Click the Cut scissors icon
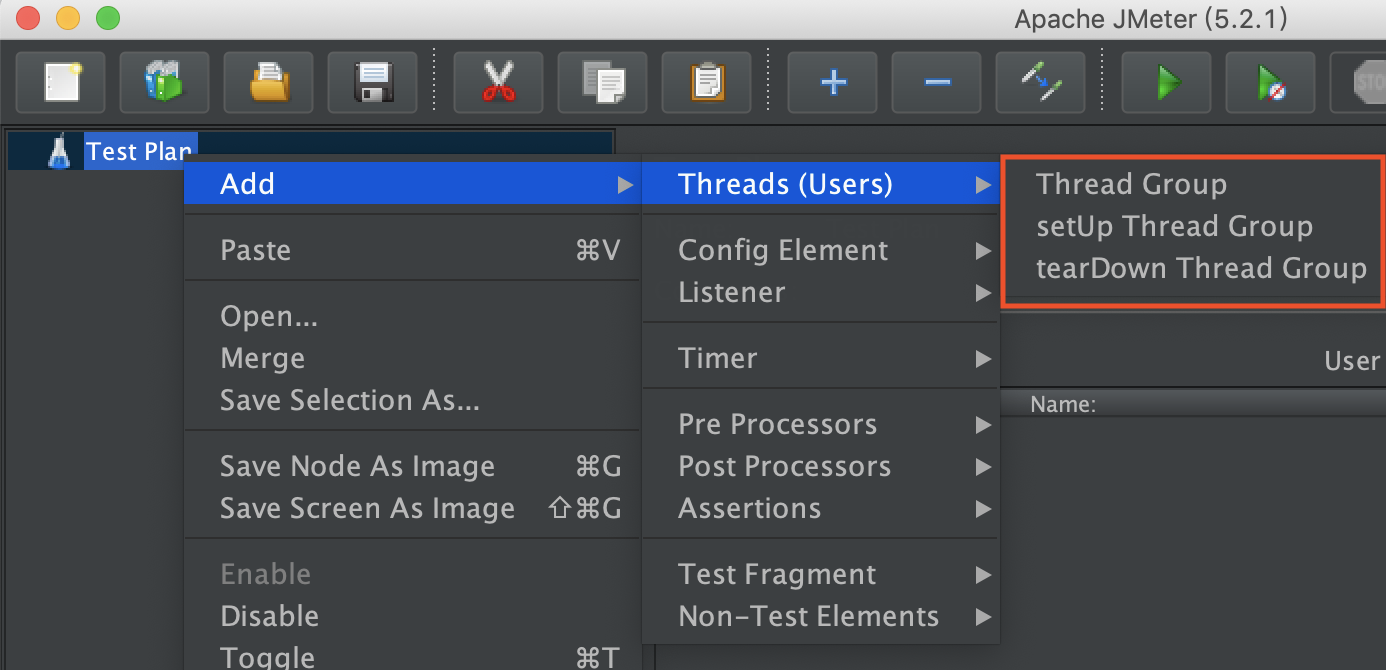Screen dimensions: 1386x670 point(498,82)
